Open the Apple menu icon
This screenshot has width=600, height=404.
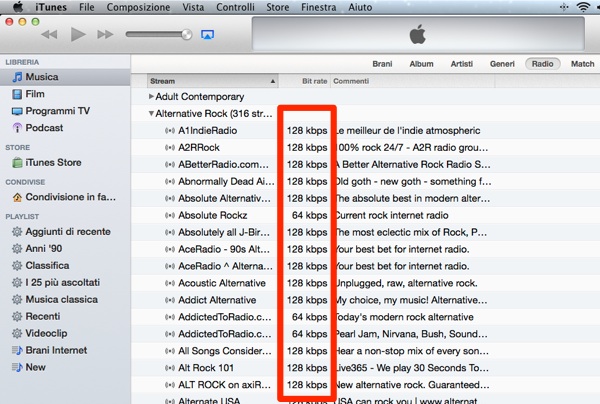(x=18, y=7)
